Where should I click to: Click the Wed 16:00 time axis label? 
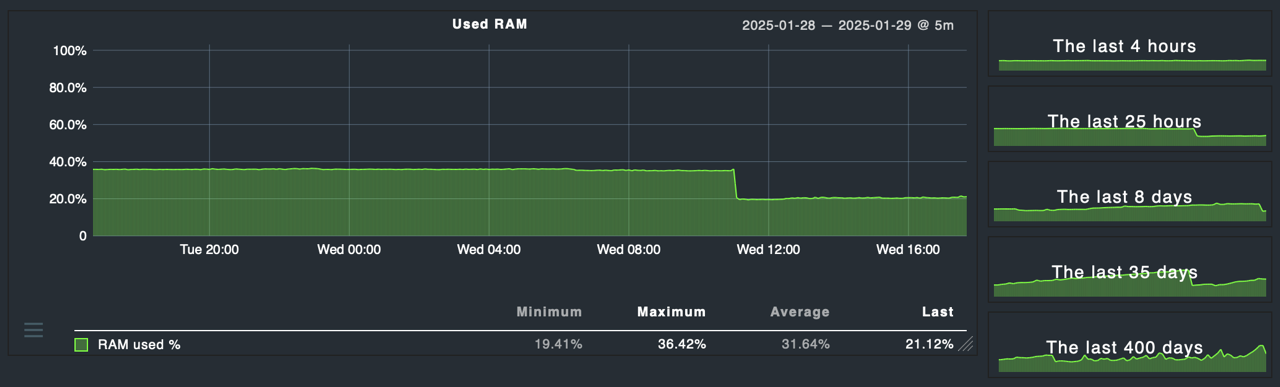coord(908,250)
